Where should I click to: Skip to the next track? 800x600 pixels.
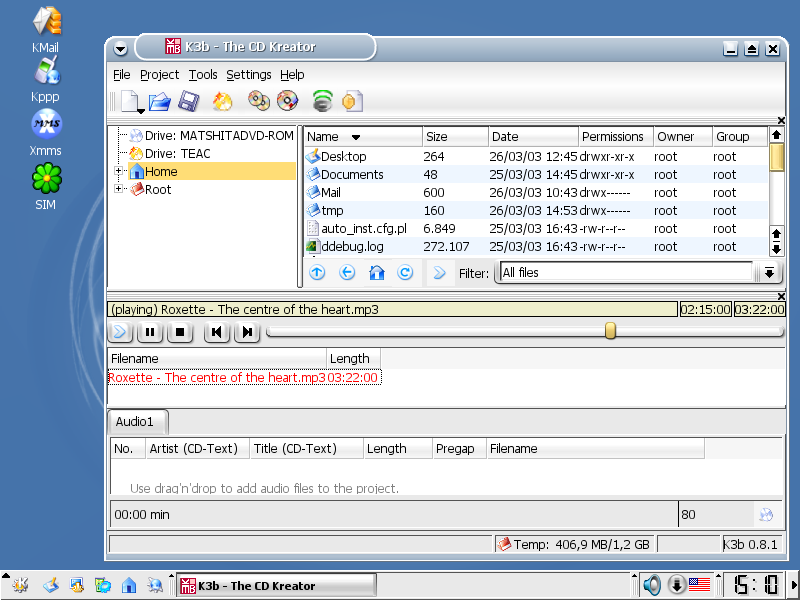pyautogui.click(x=247, y=332)
